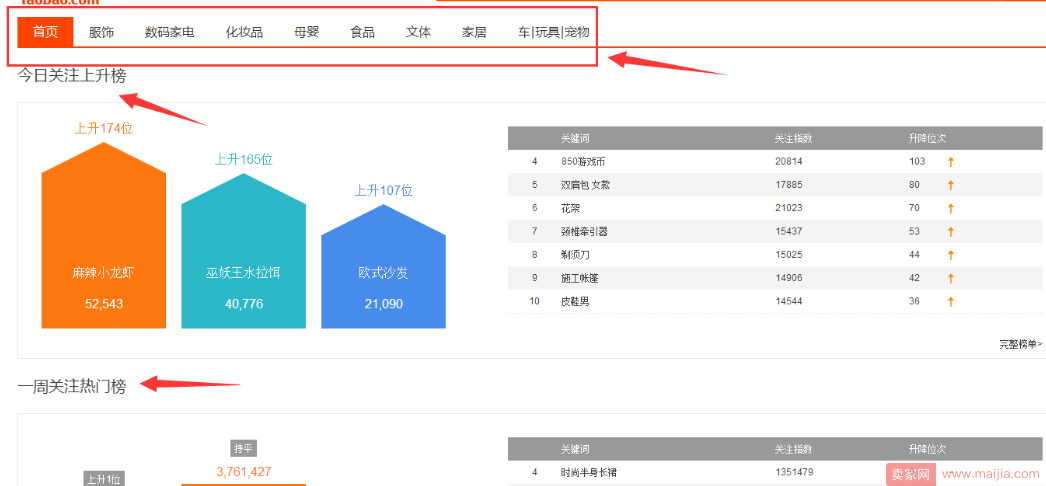Click the 上升174位 label
Image resolution: width=1046 pixels, height=486 pixels.
click(103, 128)
